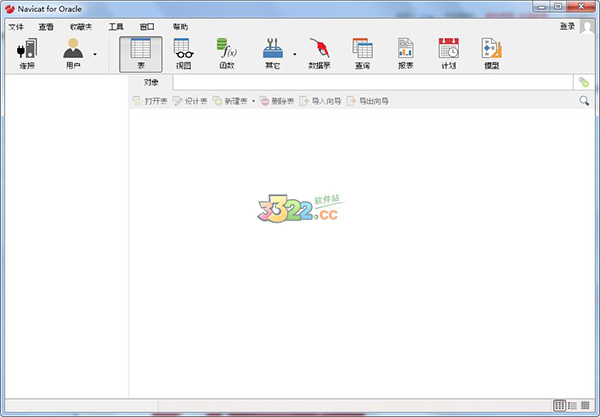Image resolution: width=600 pixels, height=417 pixels.
Task: Click the Data Pump (数据泵) icon
Action: 318,53
